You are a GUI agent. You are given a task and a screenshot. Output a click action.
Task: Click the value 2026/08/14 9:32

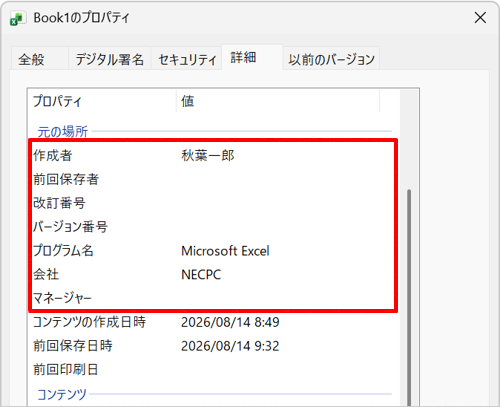pos(230,346)
